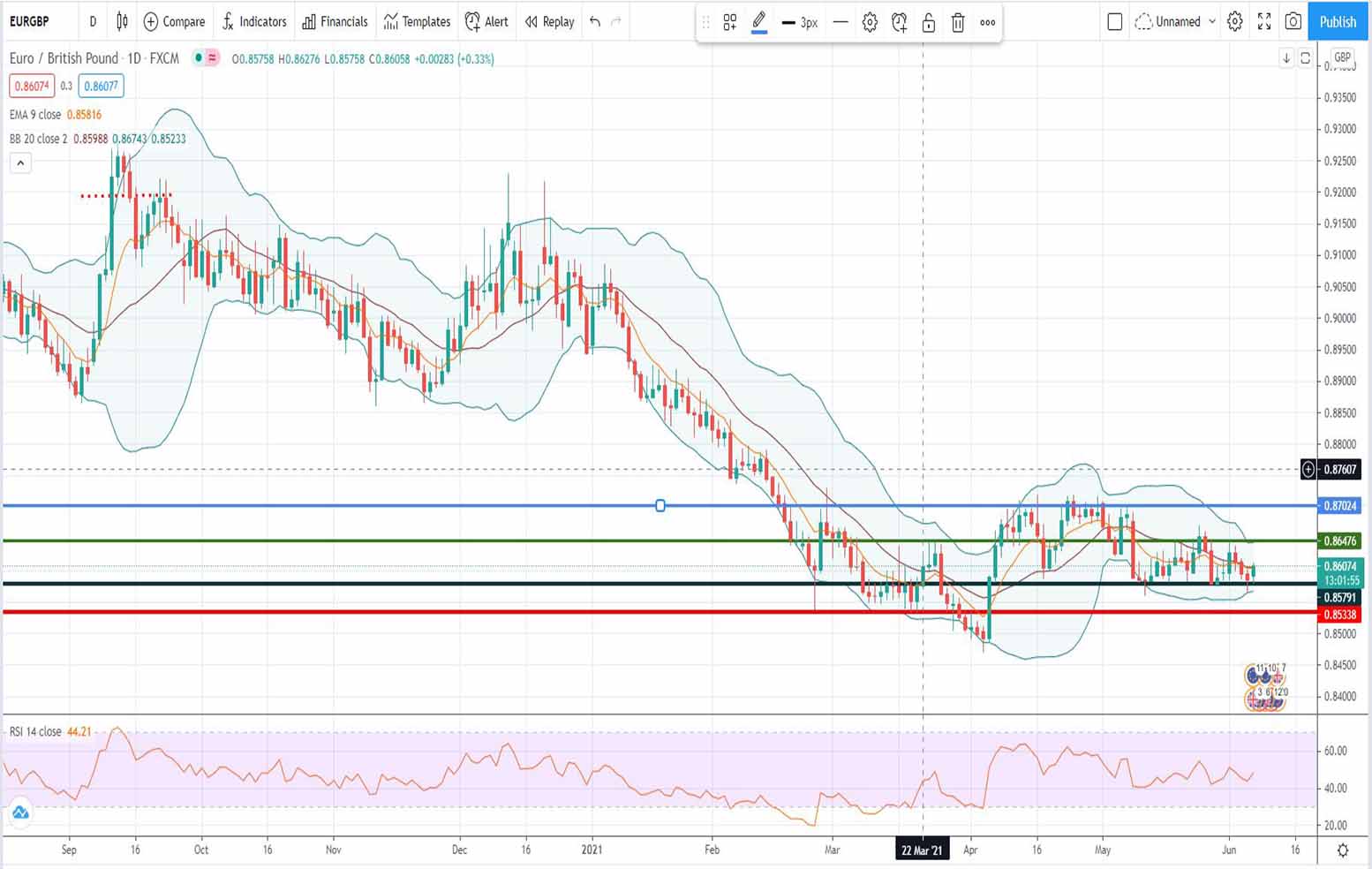Enter fullscreen mode
Viewport: 1372px width, 869px height.
1264,21
